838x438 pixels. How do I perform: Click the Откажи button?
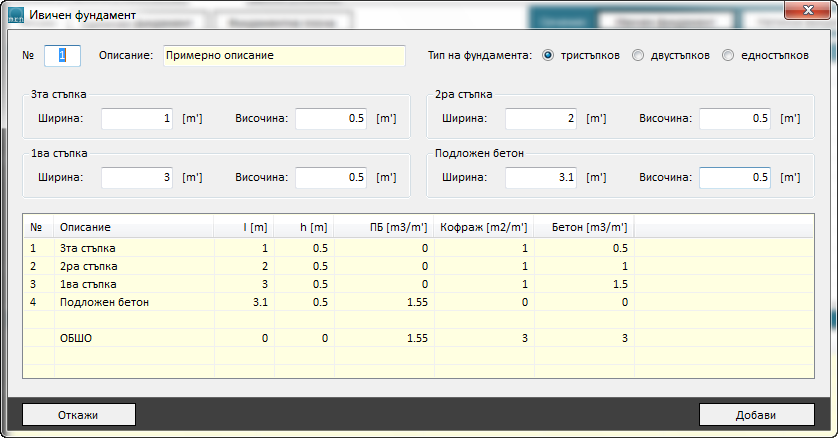78,414
